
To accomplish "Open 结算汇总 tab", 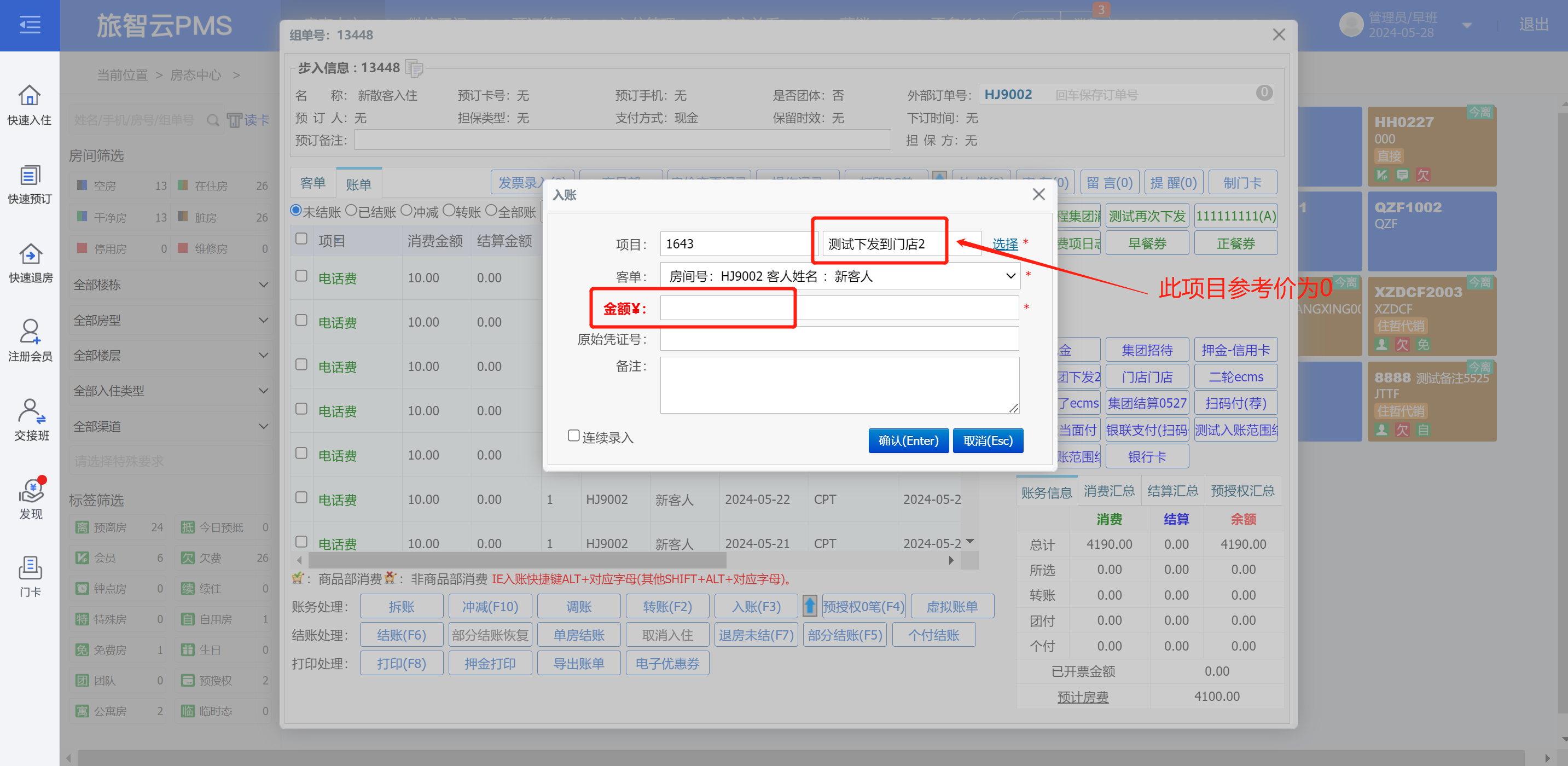I will [x=1172, y=491].
